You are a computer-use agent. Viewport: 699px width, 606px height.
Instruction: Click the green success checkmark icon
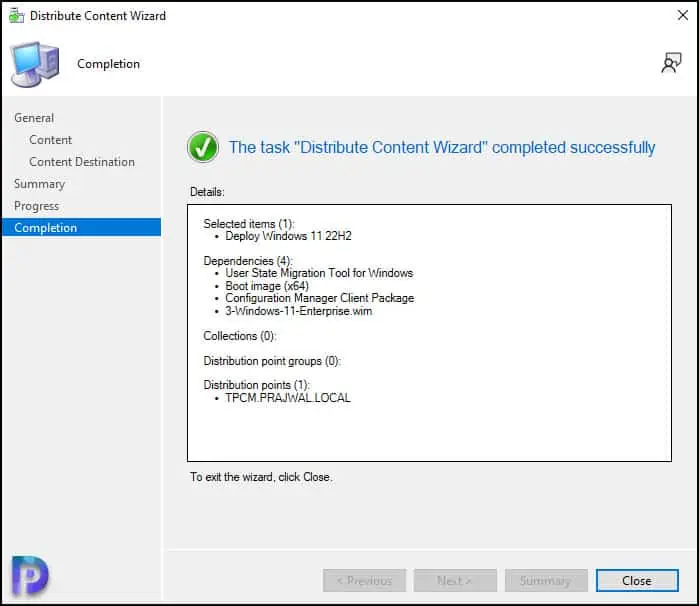[x=203, y=147]
